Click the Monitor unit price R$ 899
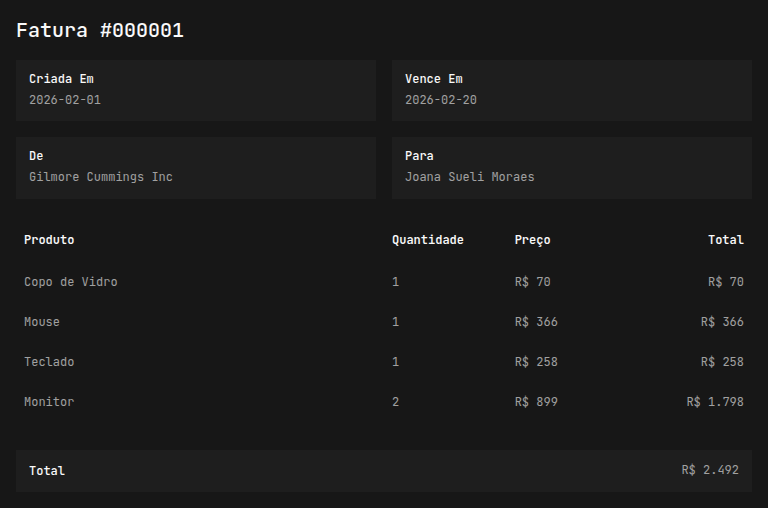This screenshot has width=768, height=508. pos(537,402)
